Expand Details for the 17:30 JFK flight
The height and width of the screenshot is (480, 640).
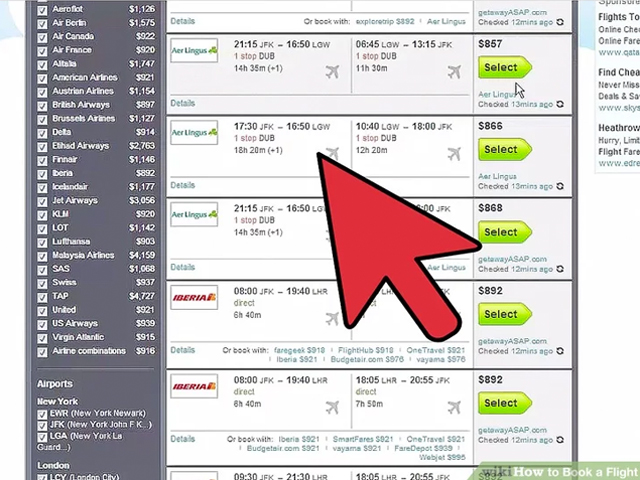[x=182, y=185]
